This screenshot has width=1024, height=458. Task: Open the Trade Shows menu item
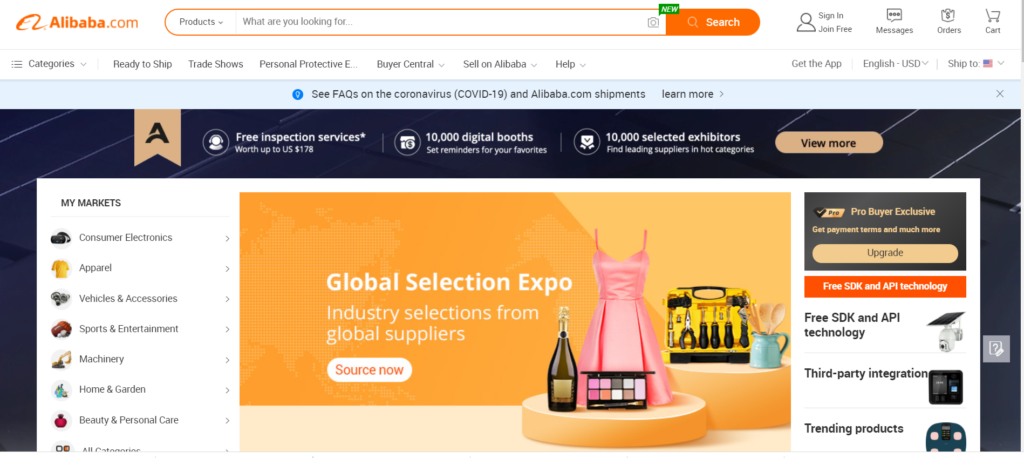(216, 64)
